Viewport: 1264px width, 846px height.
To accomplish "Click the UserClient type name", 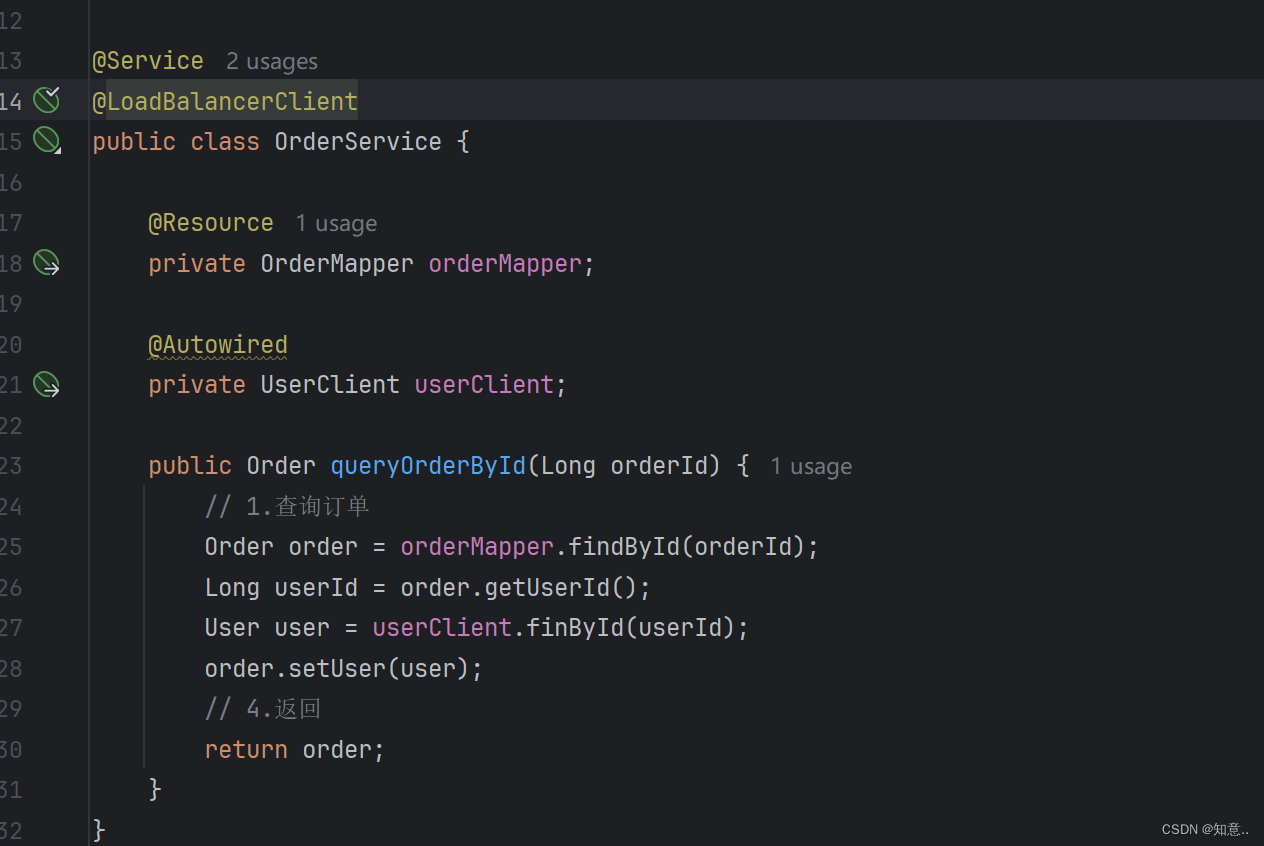I will 329,384.
